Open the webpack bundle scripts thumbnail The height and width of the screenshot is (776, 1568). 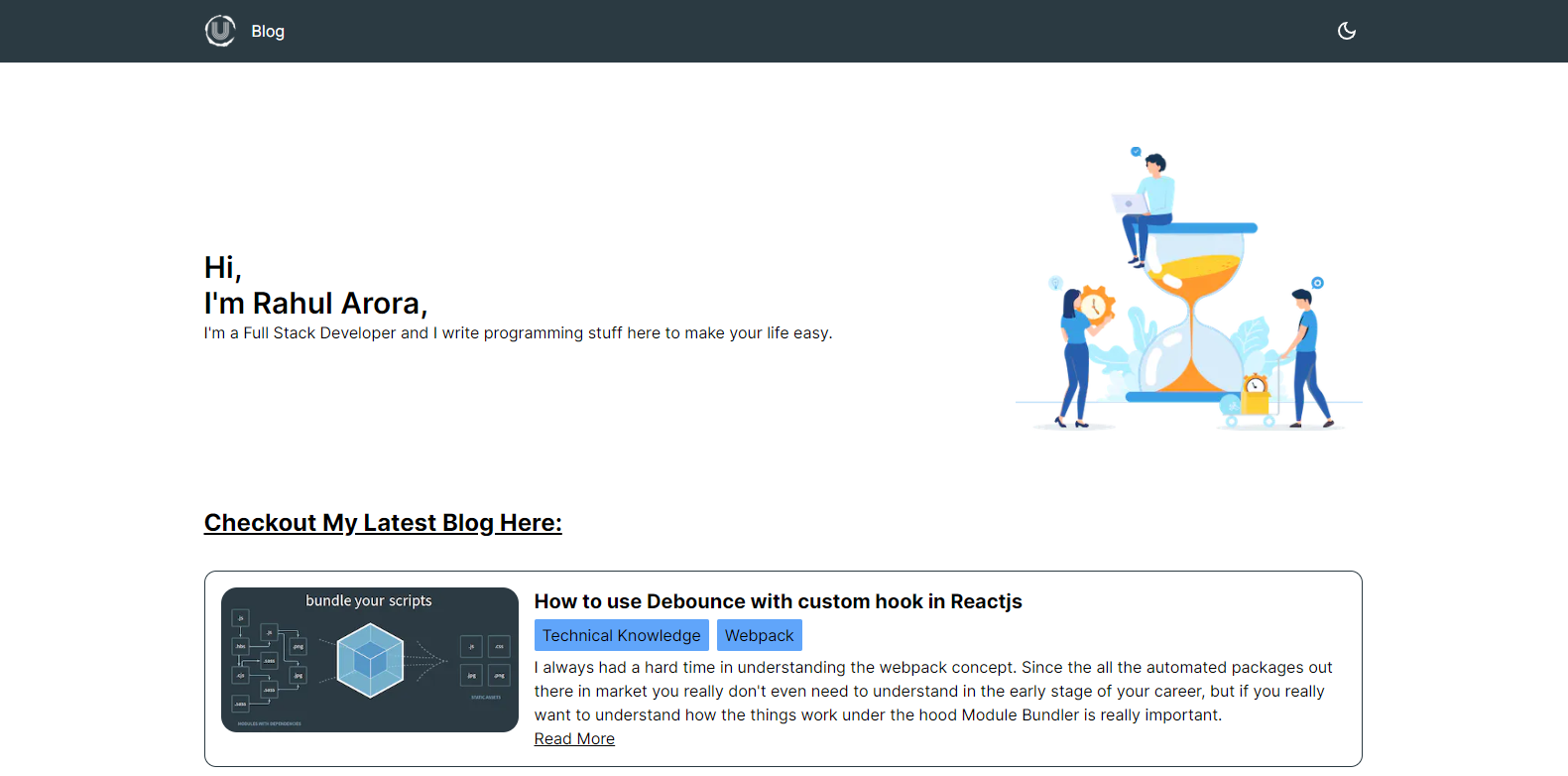(370, 660)
